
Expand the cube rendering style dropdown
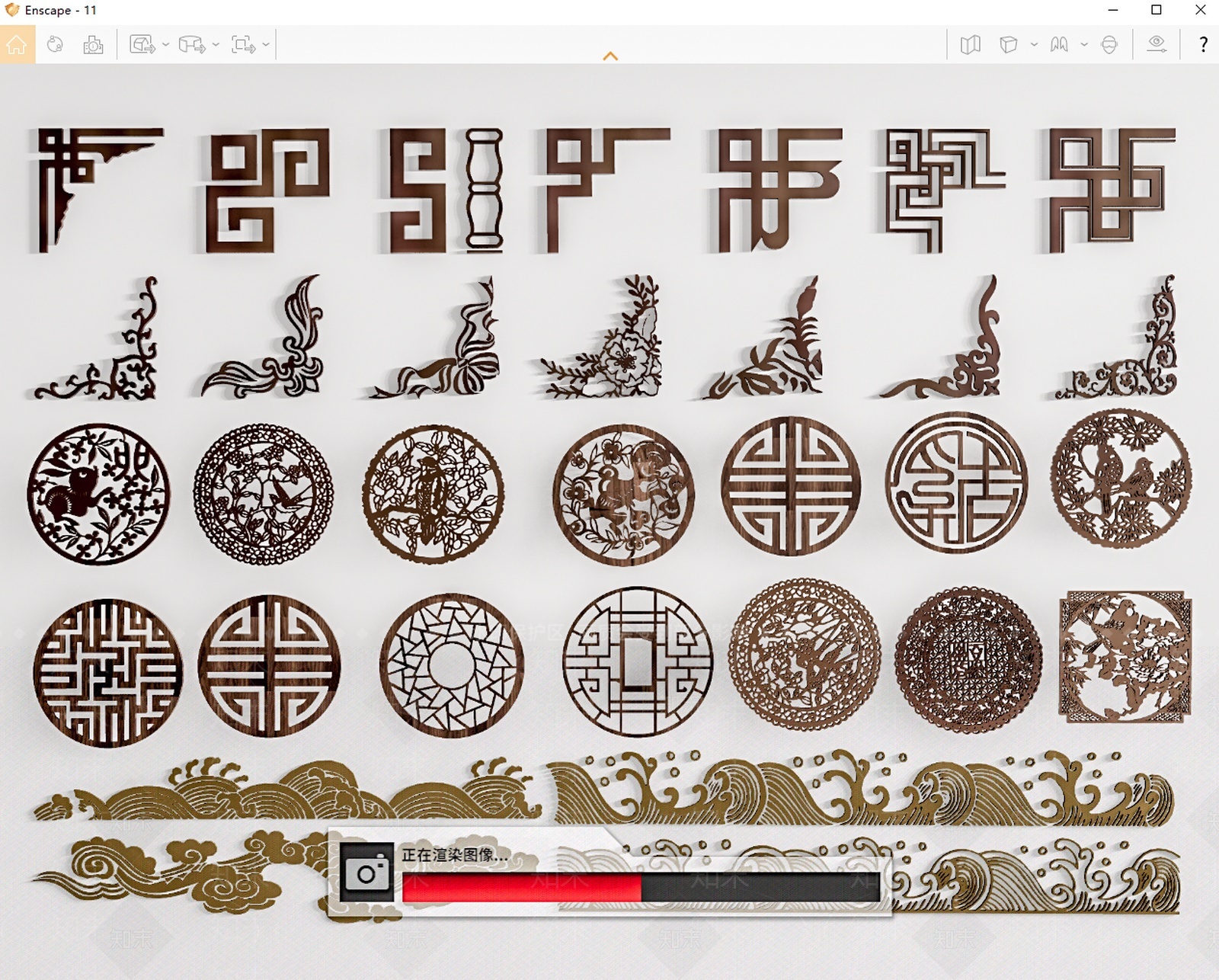pos(1034,45)
